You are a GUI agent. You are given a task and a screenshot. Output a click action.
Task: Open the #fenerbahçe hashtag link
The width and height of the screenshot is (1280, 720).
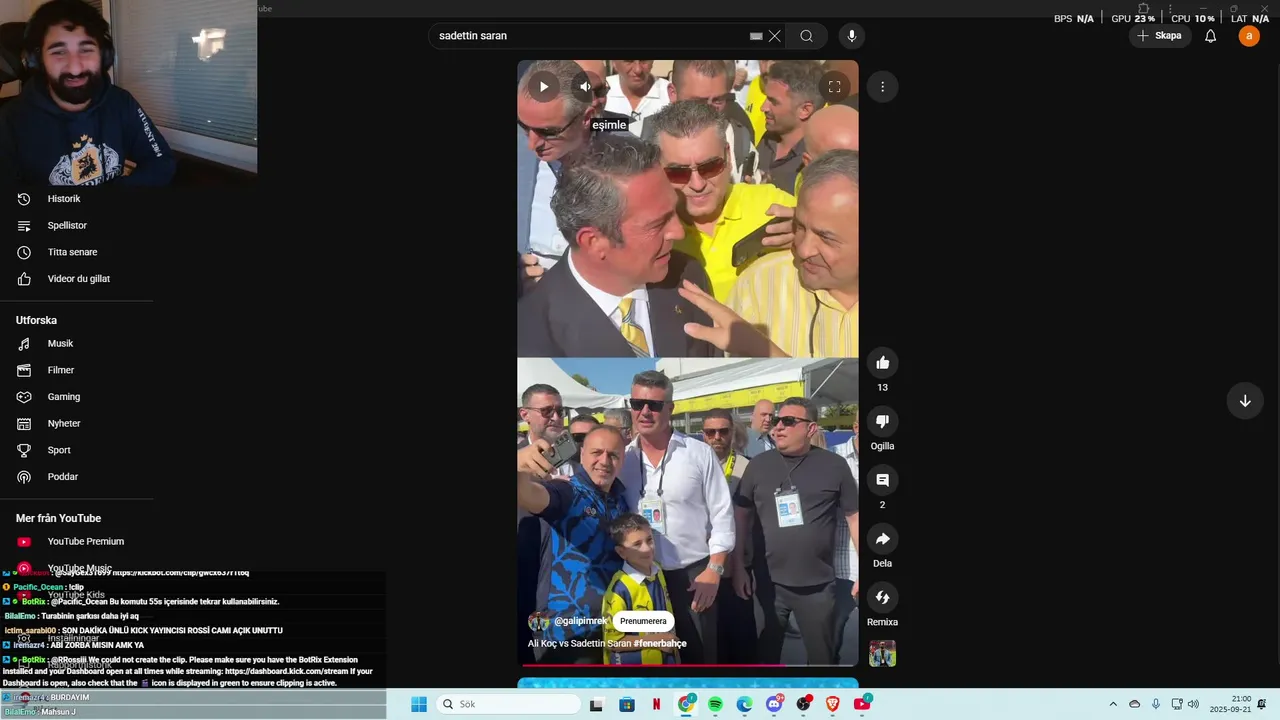(x=660, y=643)
